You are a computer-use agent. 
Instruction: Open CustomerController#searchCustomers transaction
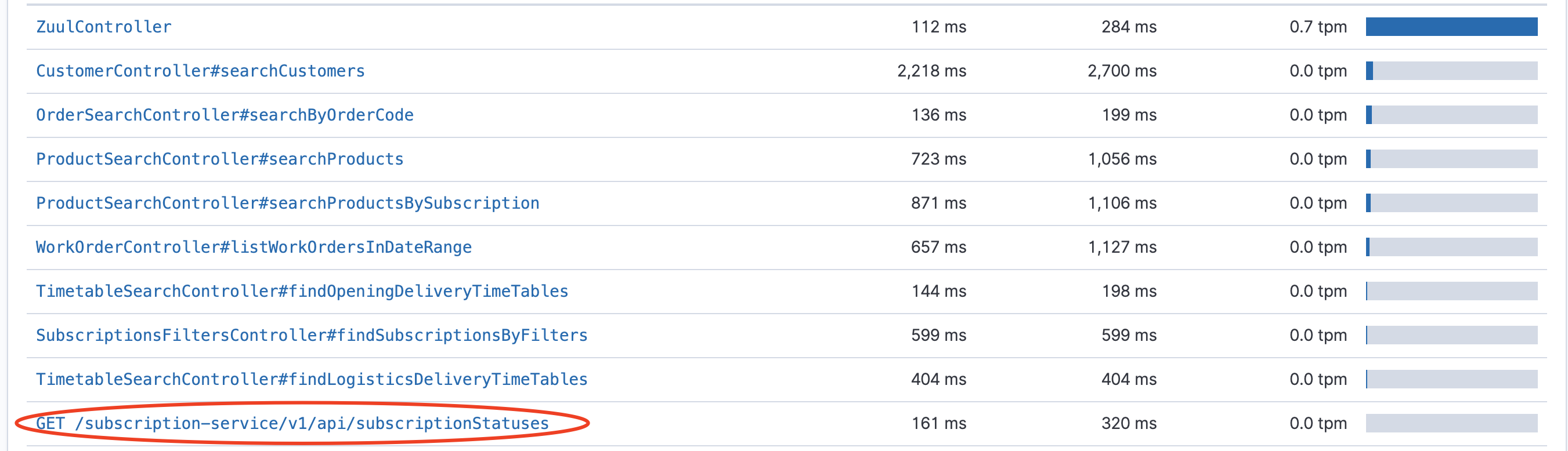[x=200, y=71]
